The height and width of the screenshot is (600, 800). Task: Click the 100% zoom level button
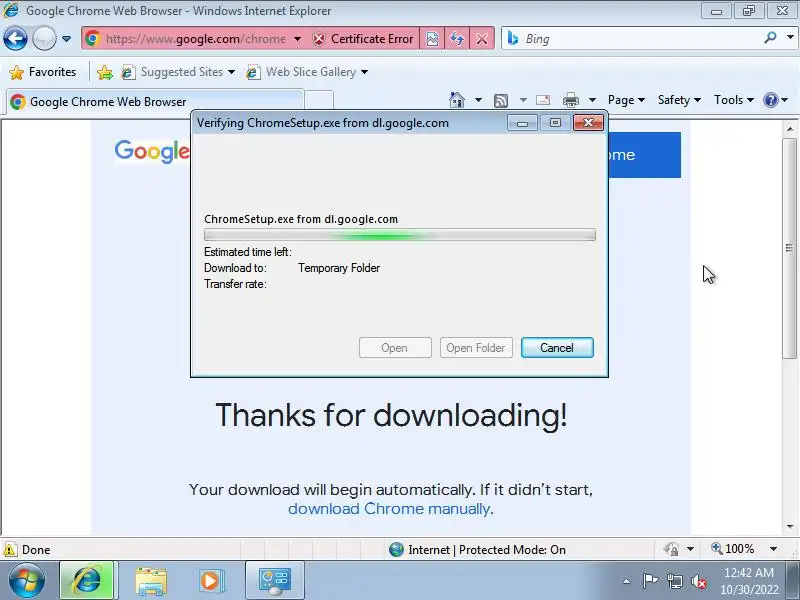tap(733, 549)
